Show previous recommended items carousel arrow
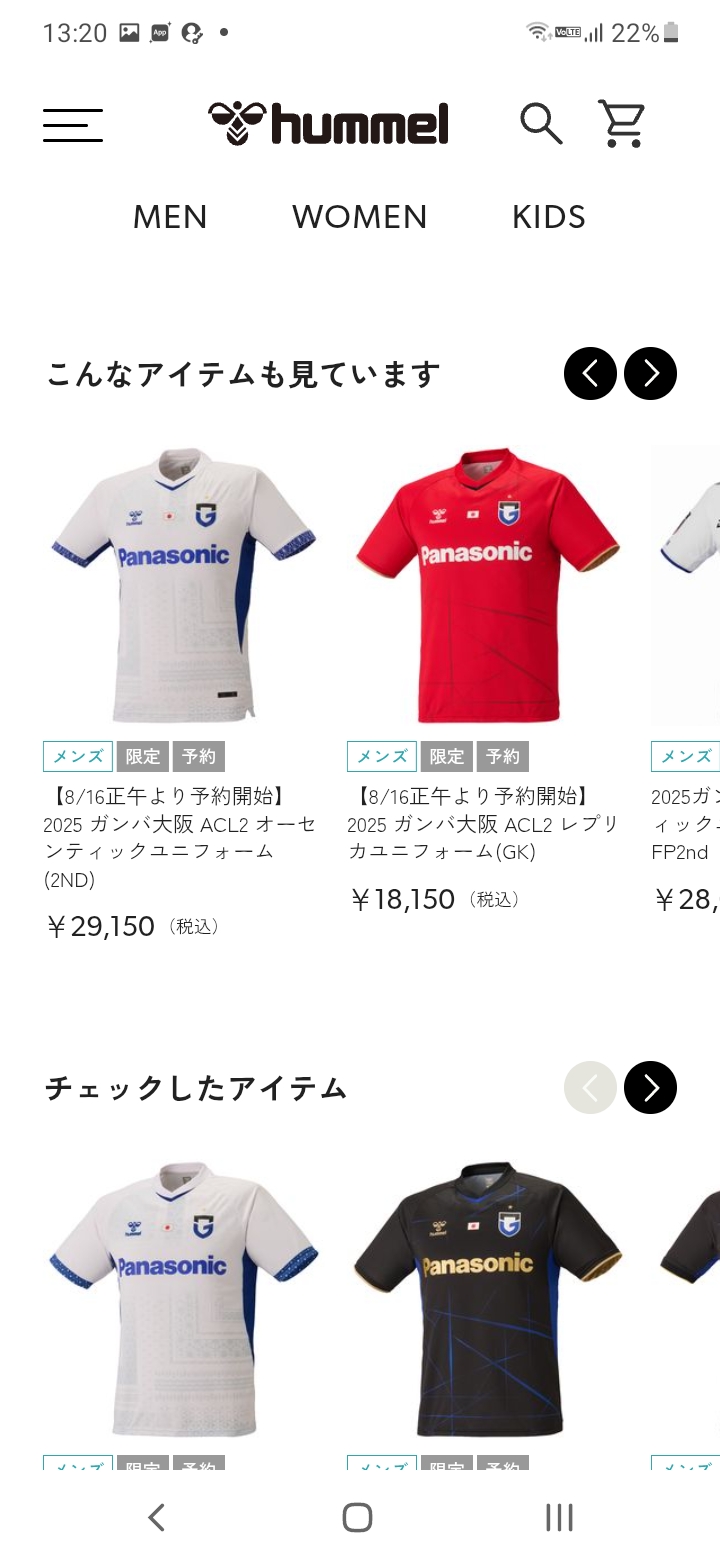This screenshot has height=1560, width=720. click(x=590, y=374)
